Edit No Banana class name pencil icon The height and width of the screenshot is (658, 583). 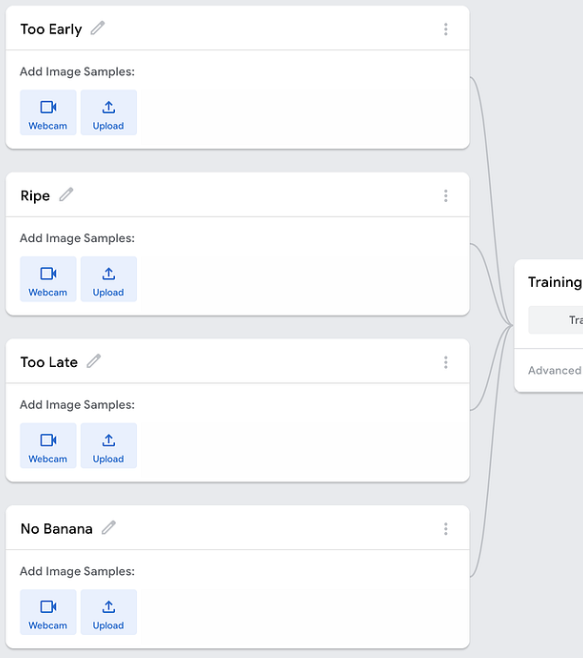click(x=109, y=528)
